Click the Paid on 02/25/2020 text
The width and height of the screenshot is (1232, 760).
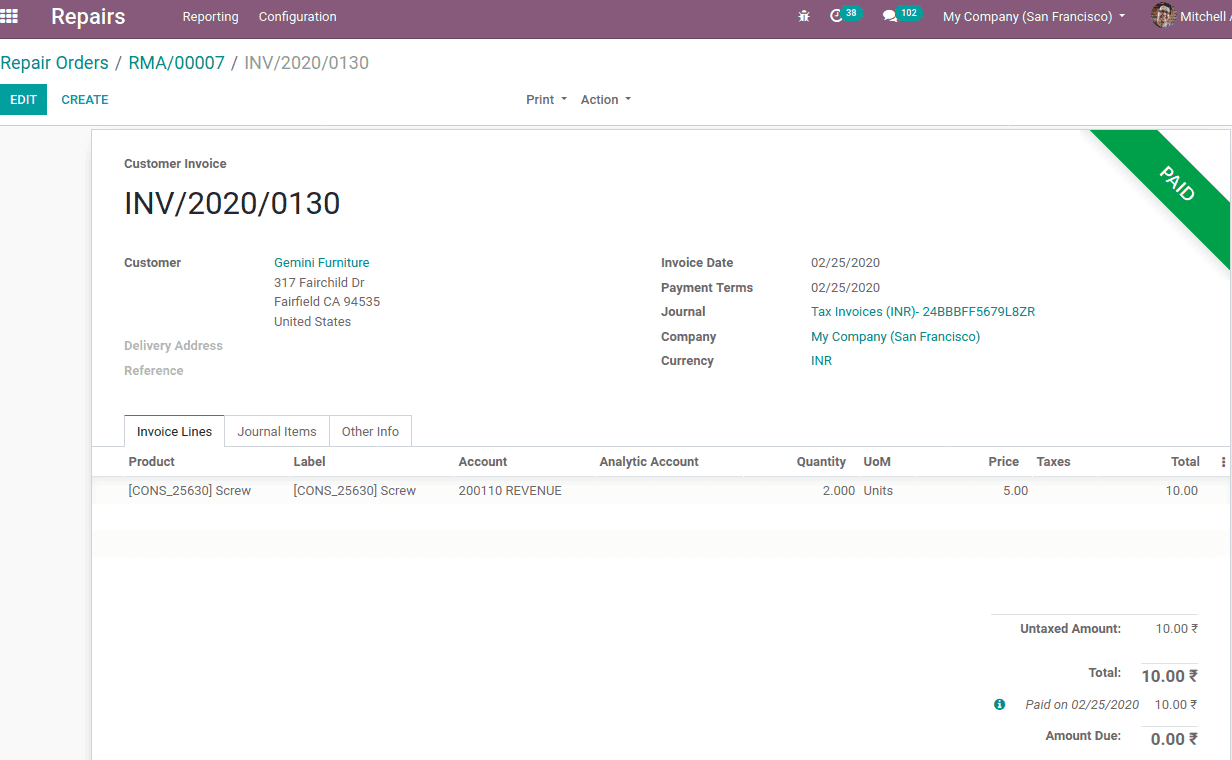[x=1082, y=705]
